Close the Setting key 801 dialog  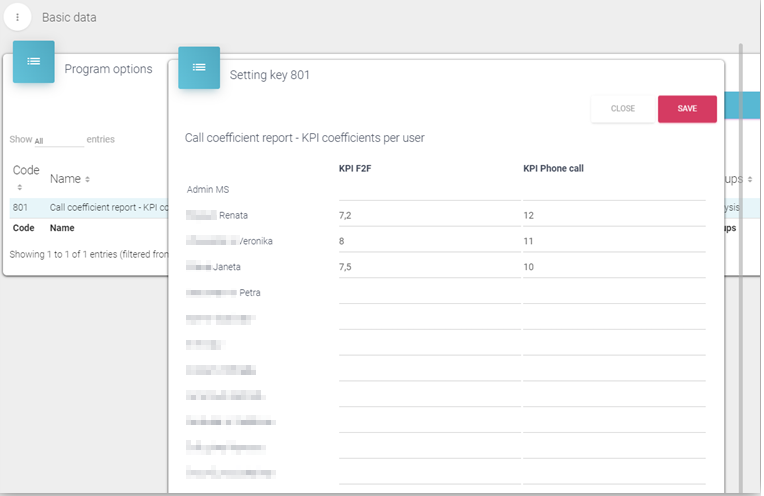[x=622, y=109]
